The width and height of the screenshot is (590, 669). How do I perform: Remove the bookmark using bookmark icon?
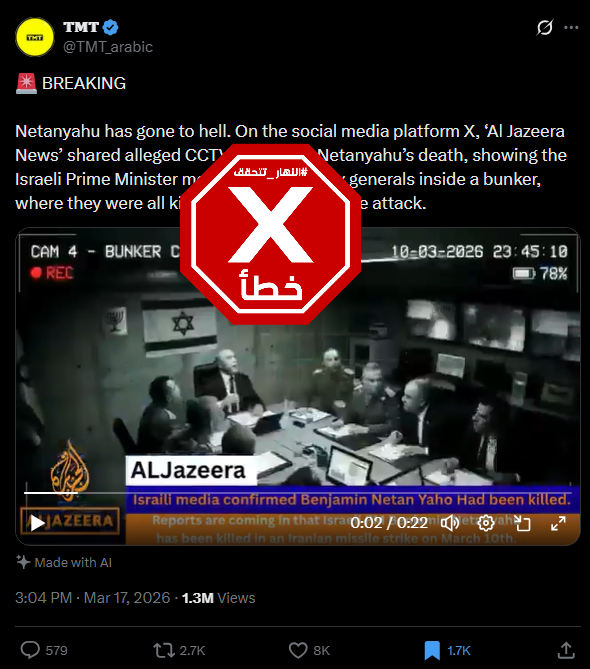432,651
